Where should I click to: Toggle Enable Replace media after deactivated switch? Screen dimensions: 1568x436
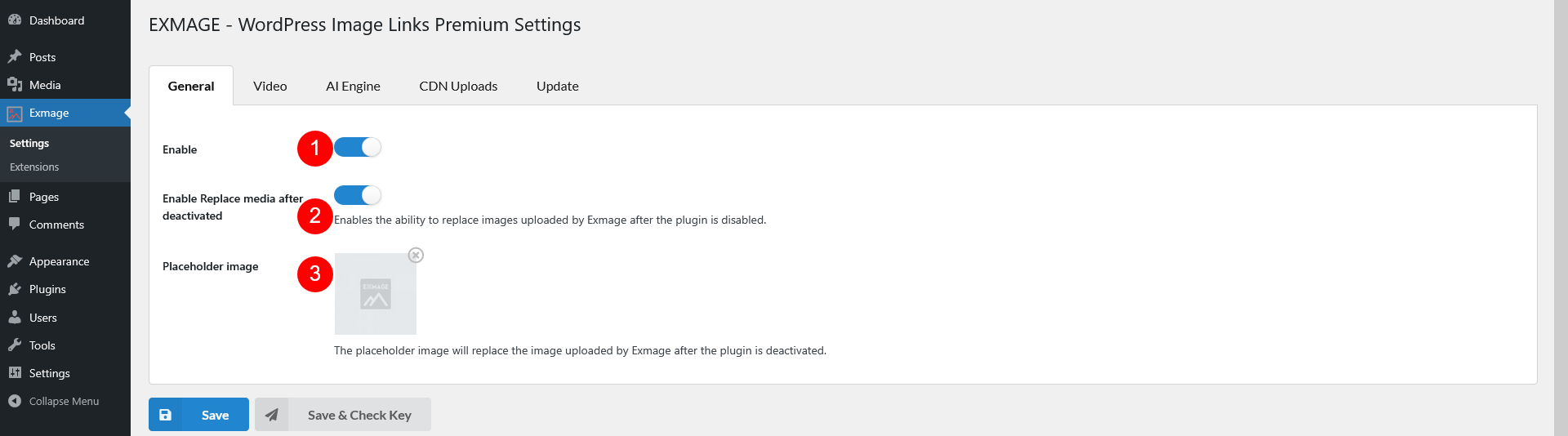coord(358,195)
